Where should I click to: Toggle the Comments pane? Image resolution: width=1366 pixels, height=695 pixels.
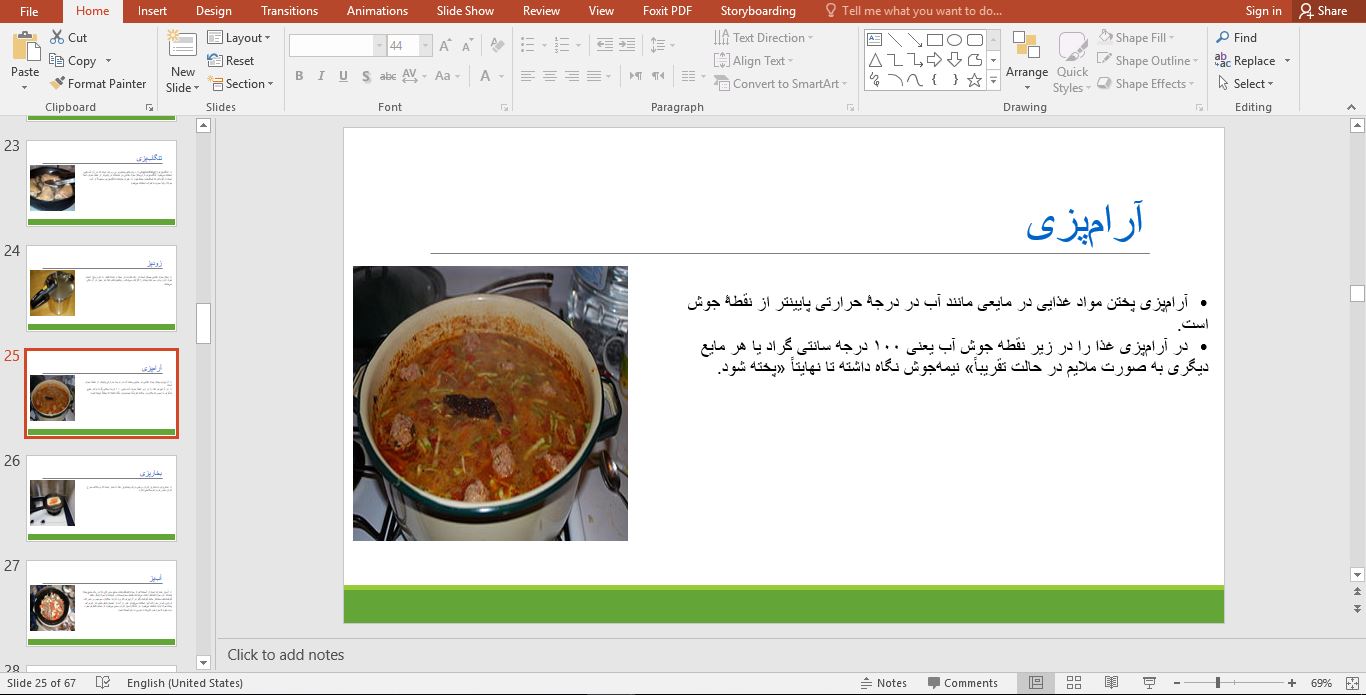coord(961,683)
